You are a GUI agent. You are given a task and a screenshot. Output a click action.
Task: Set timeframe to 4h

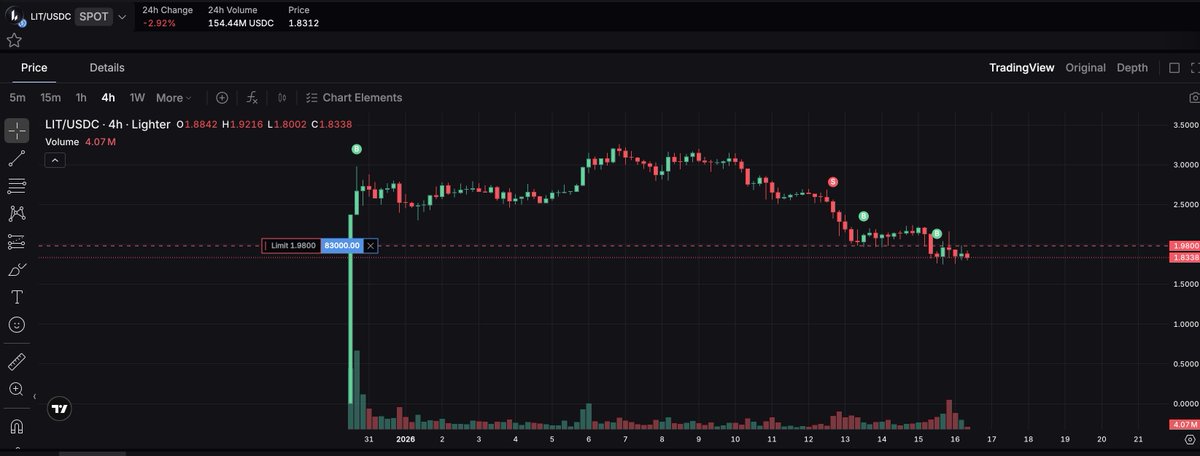click(108, 98)
